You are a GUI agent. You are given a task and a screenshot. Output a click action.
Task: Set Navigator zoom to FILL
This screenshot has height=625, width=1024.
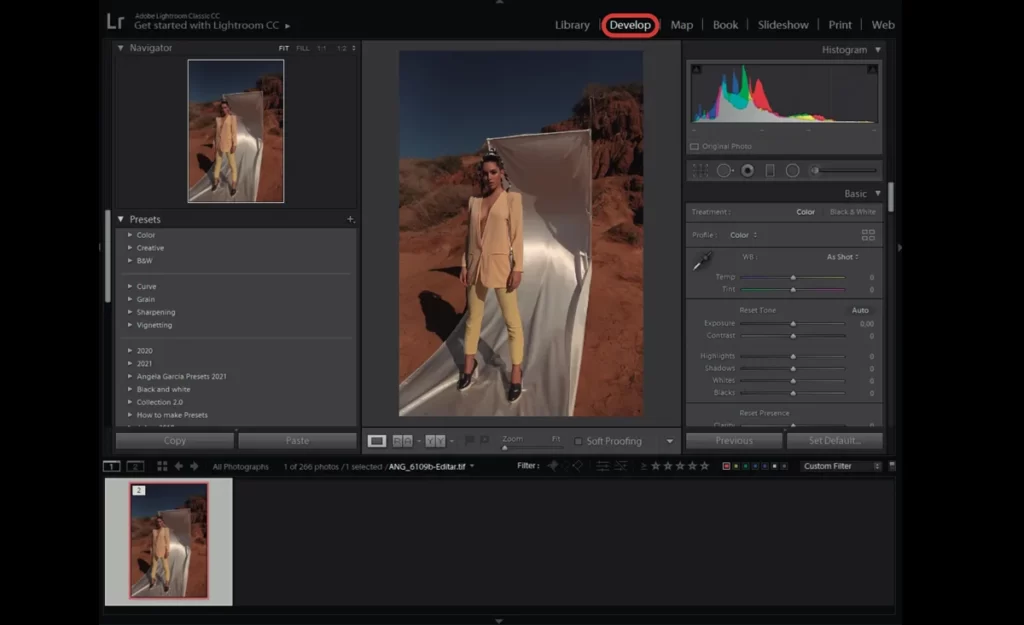point(303,48)
